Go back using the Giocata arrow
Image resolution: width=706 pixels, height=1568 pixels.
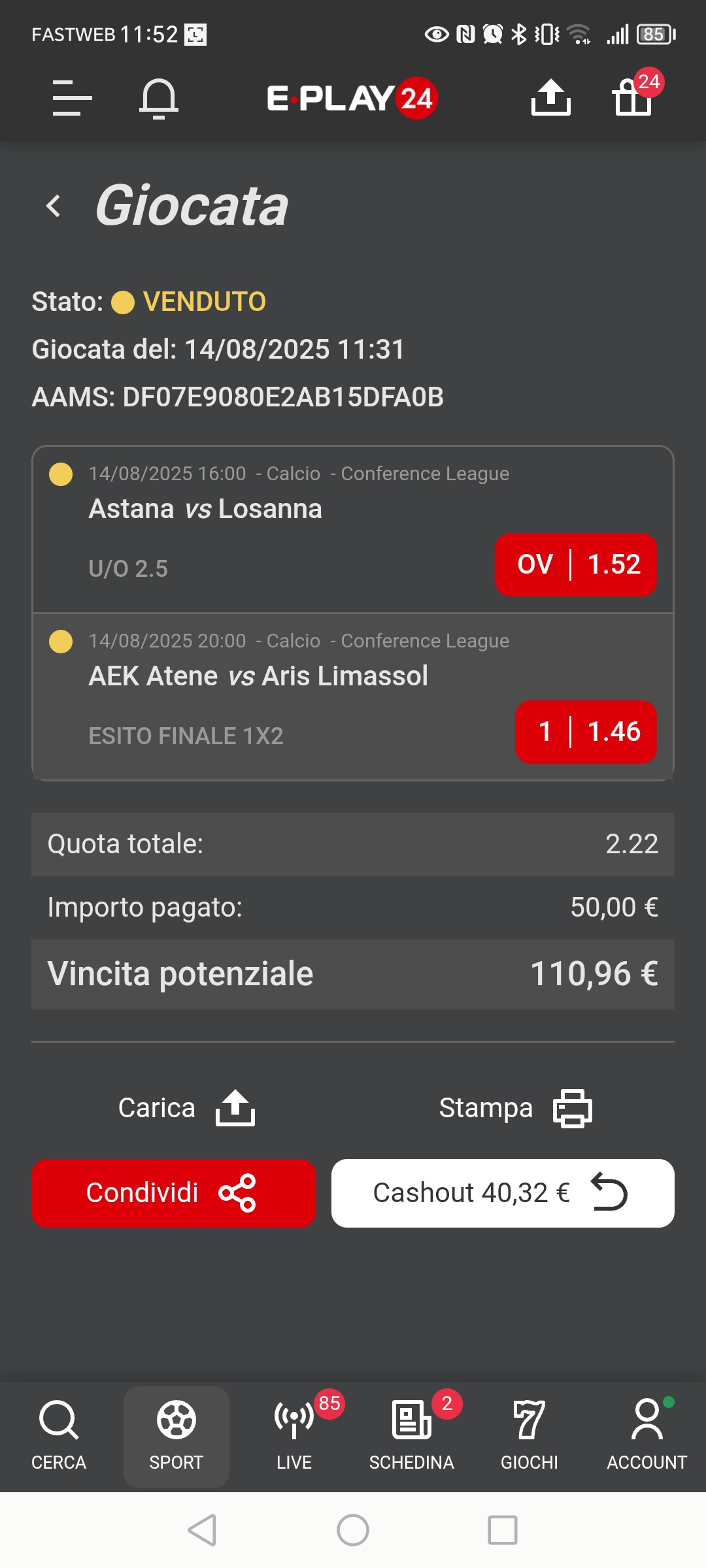click(54, 206)
